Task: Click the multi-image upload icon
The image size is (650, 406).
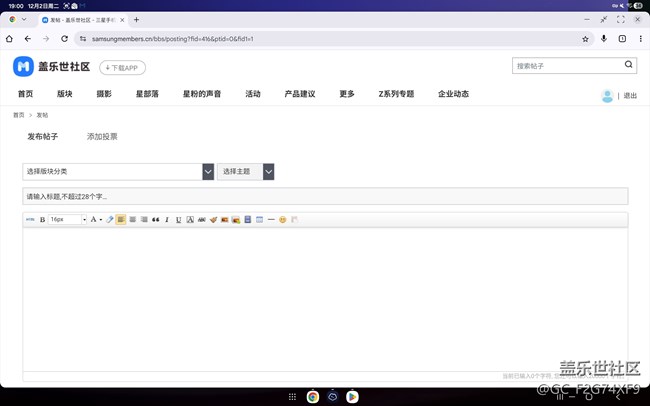Action: (x=236, y=219)
